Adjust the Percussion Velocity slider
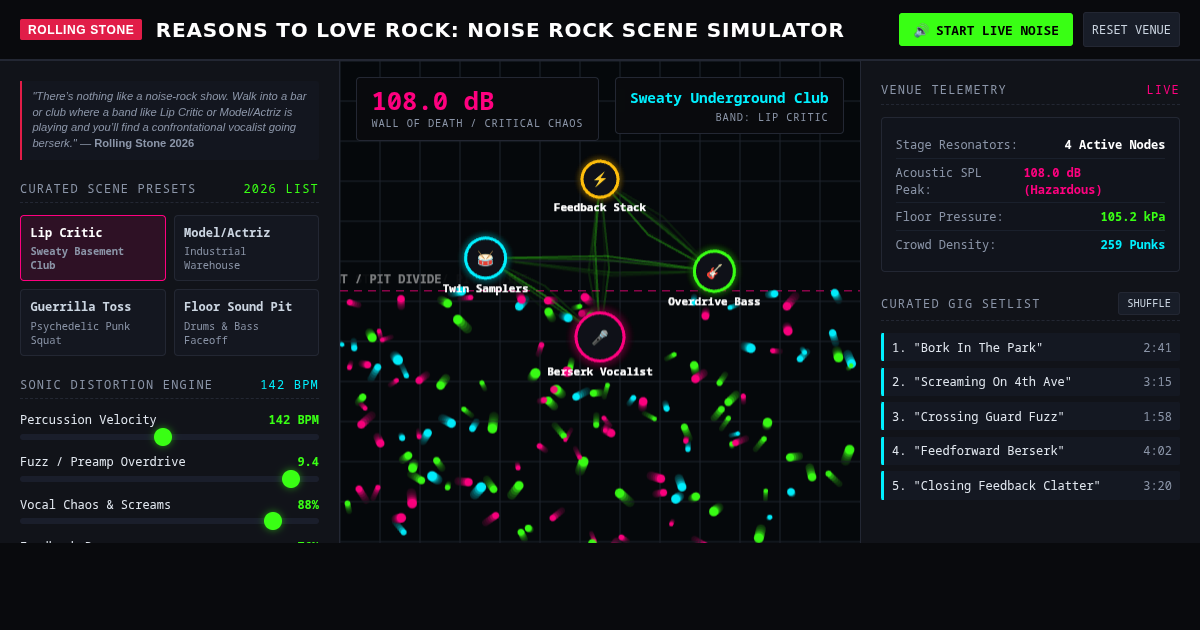The image size is (1200, 630). (x=169, y=437)
